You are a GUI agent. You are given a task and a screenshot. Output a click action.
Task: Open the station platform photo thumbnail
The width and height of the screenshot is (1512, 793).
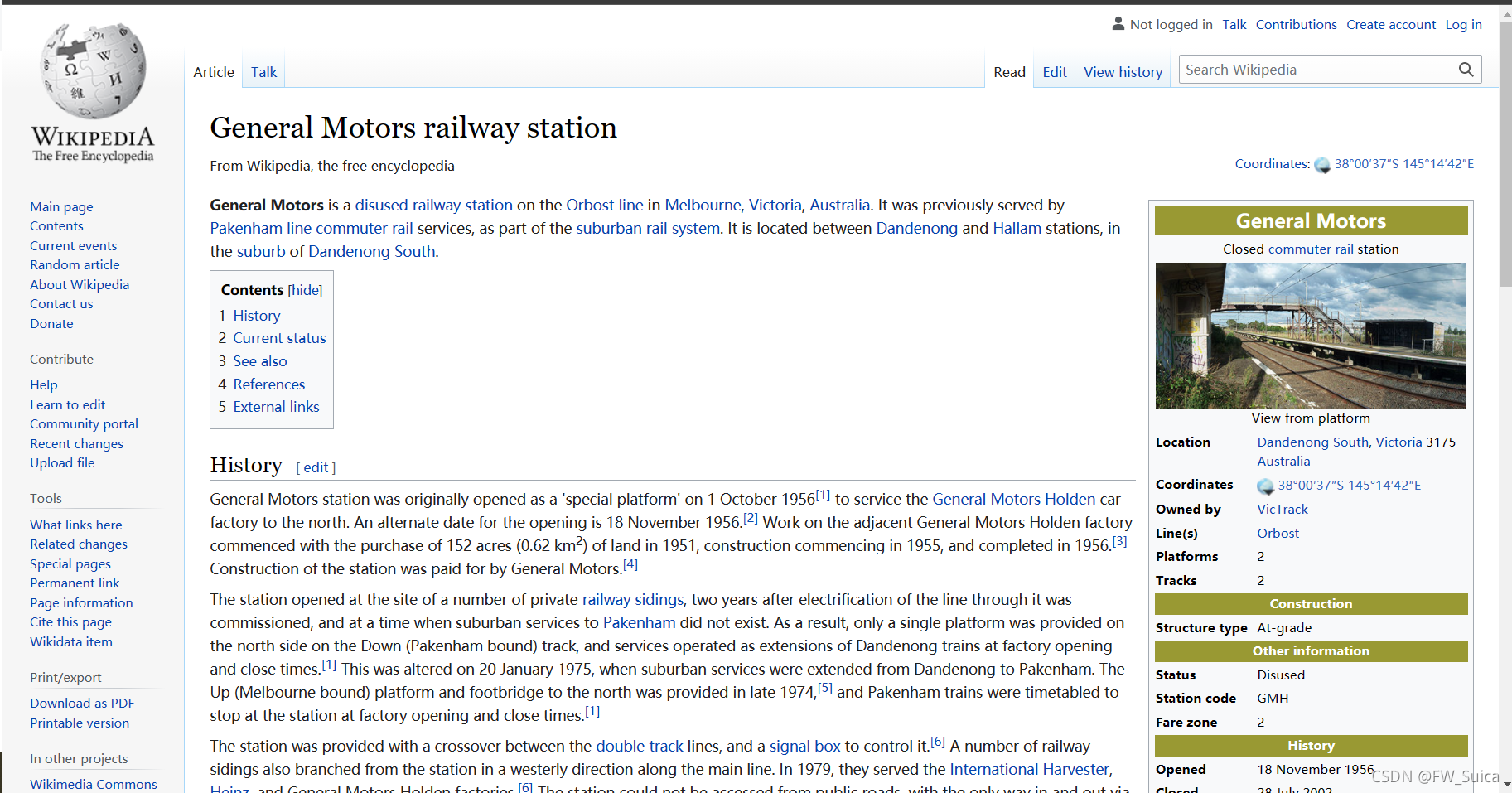pyautogui.click(x=1311, y=336)
